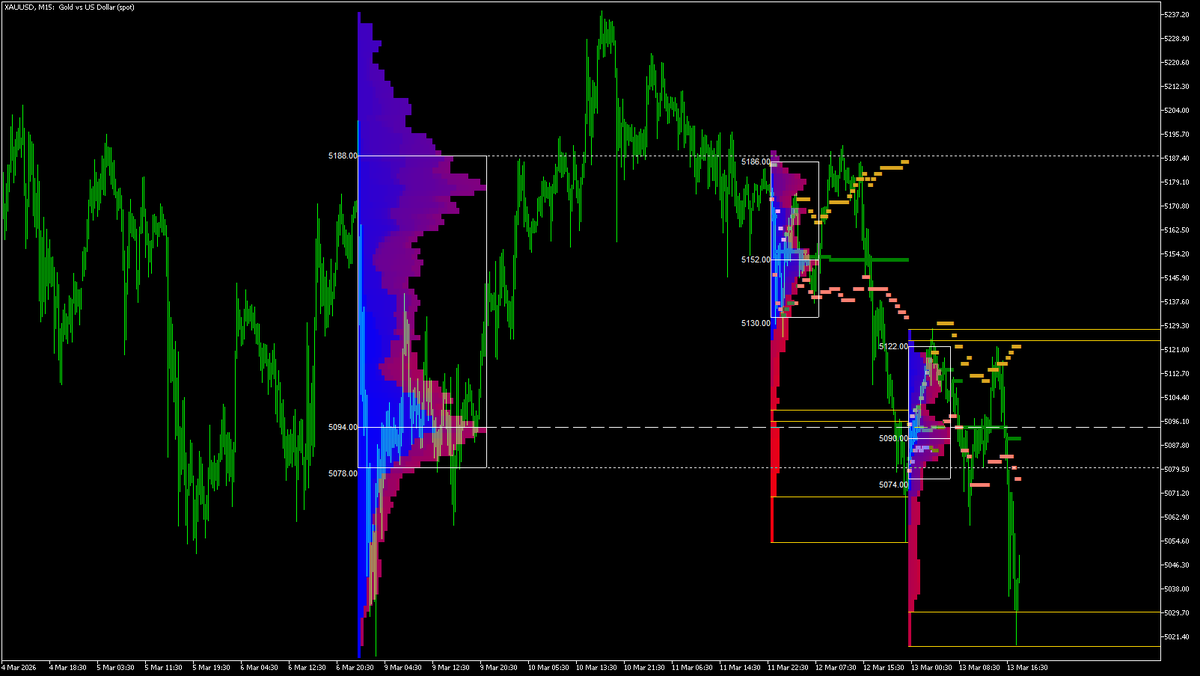Click the 13 Mar 00:30 time label

coord(933,666)
